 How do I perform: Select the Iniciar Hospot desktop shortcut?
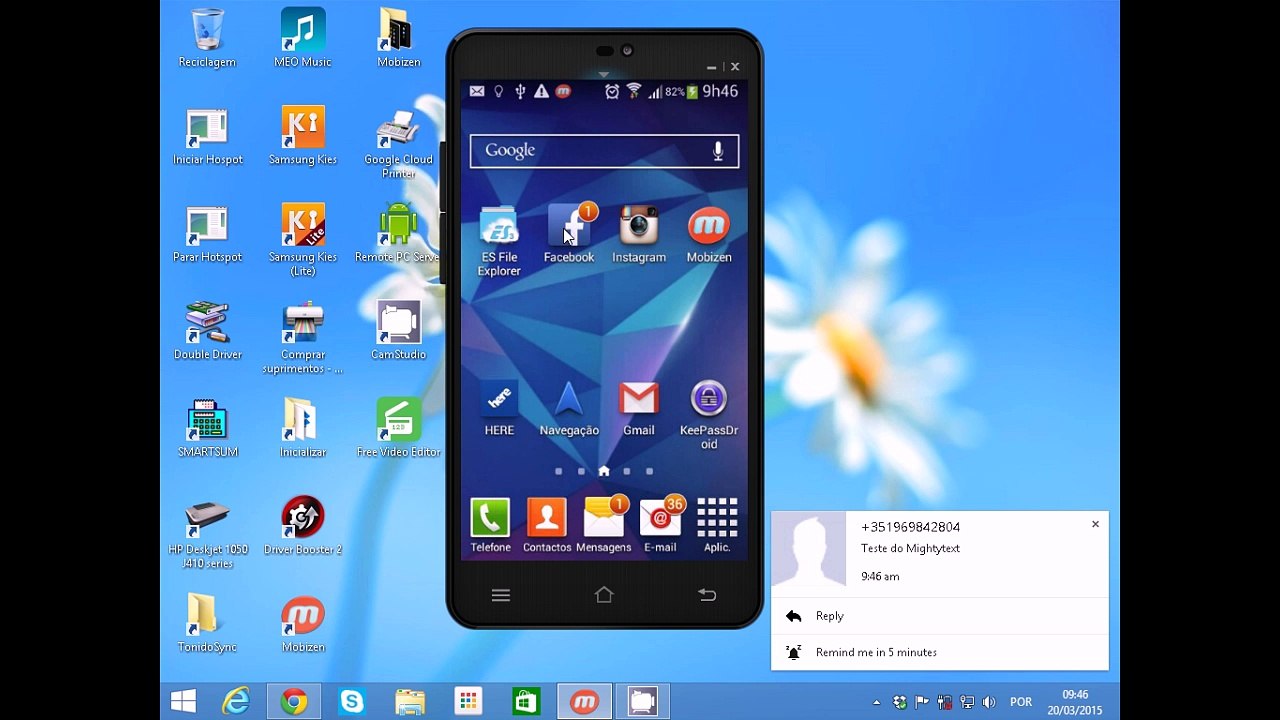pos(208,137)
